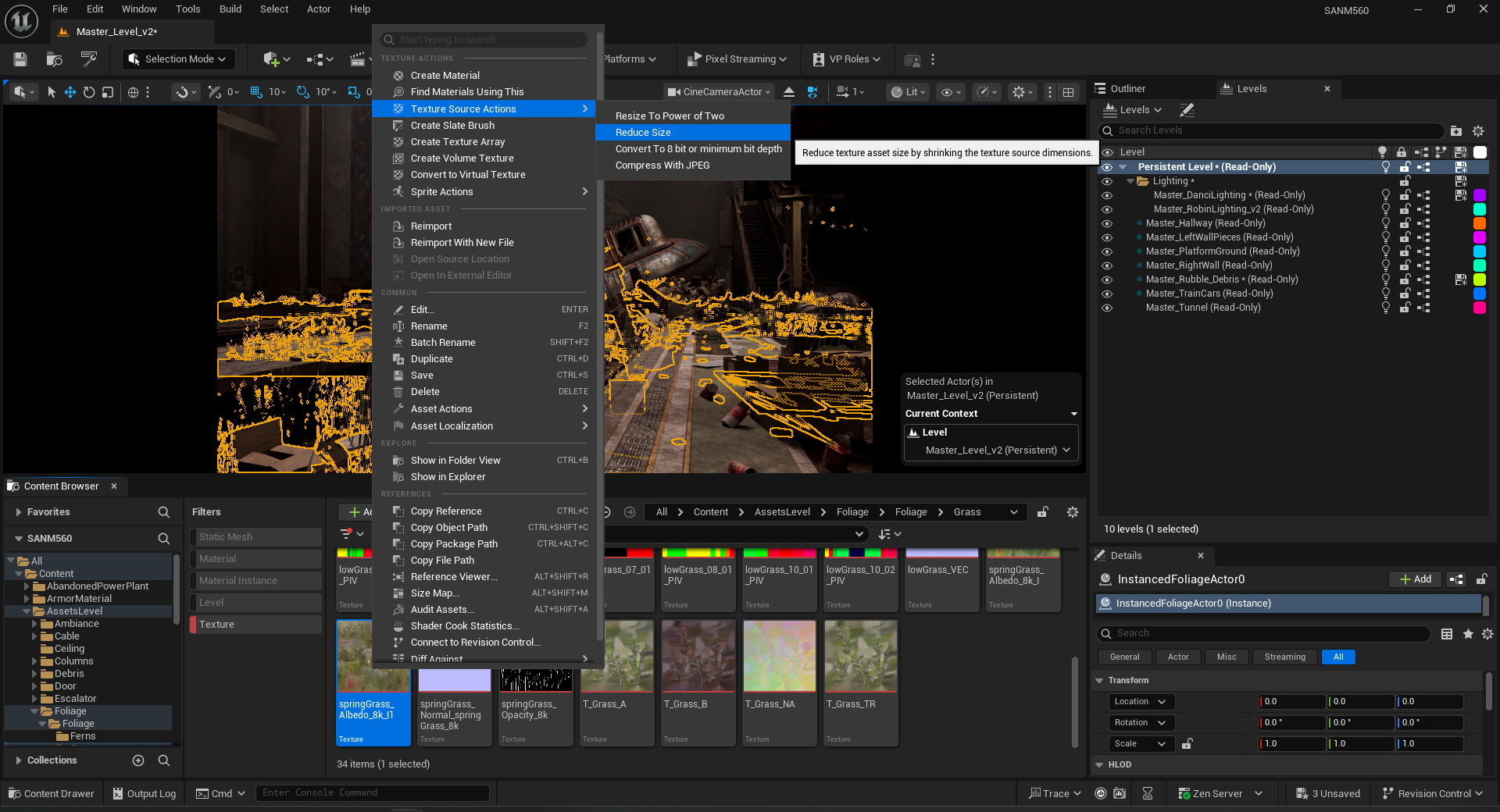Click the Scale transform tool icon

pos(108,92)
